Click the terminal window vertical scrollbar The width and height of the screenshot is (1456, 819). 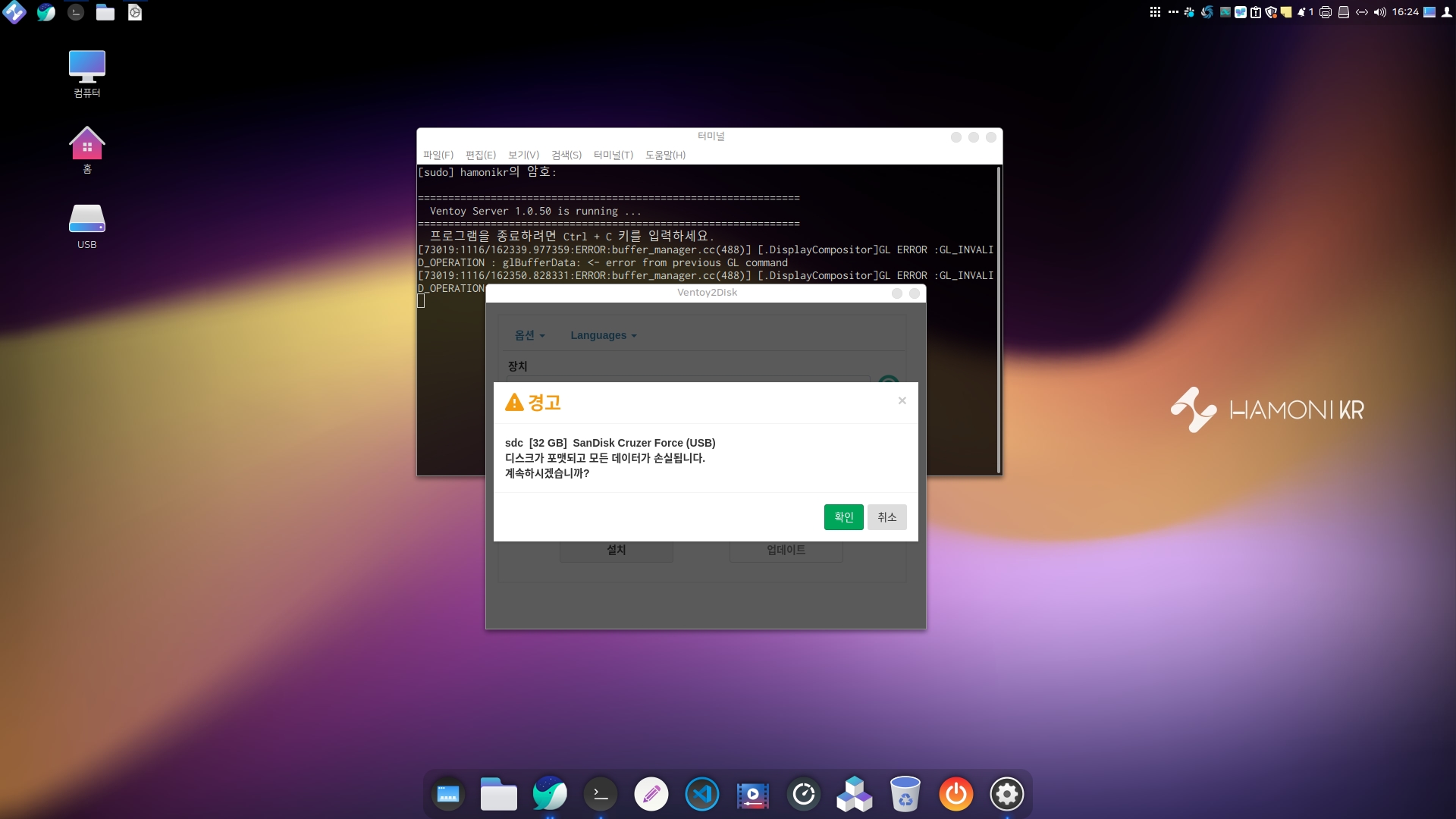(998, 318)
